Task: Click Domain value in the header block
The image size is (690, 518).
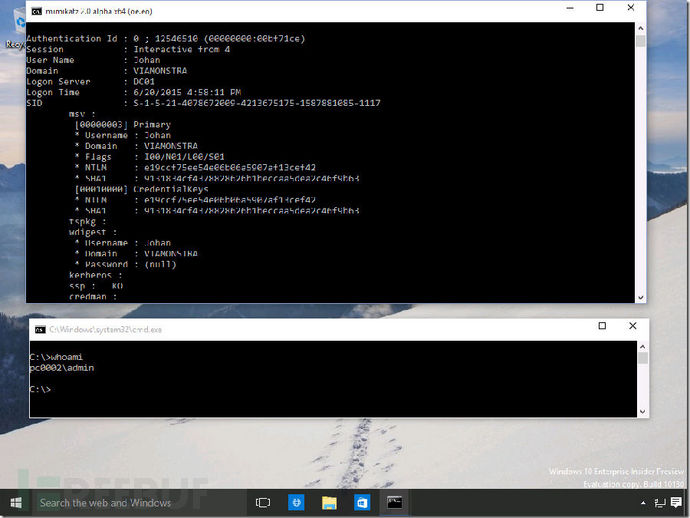Action: [x=160, y=71]
